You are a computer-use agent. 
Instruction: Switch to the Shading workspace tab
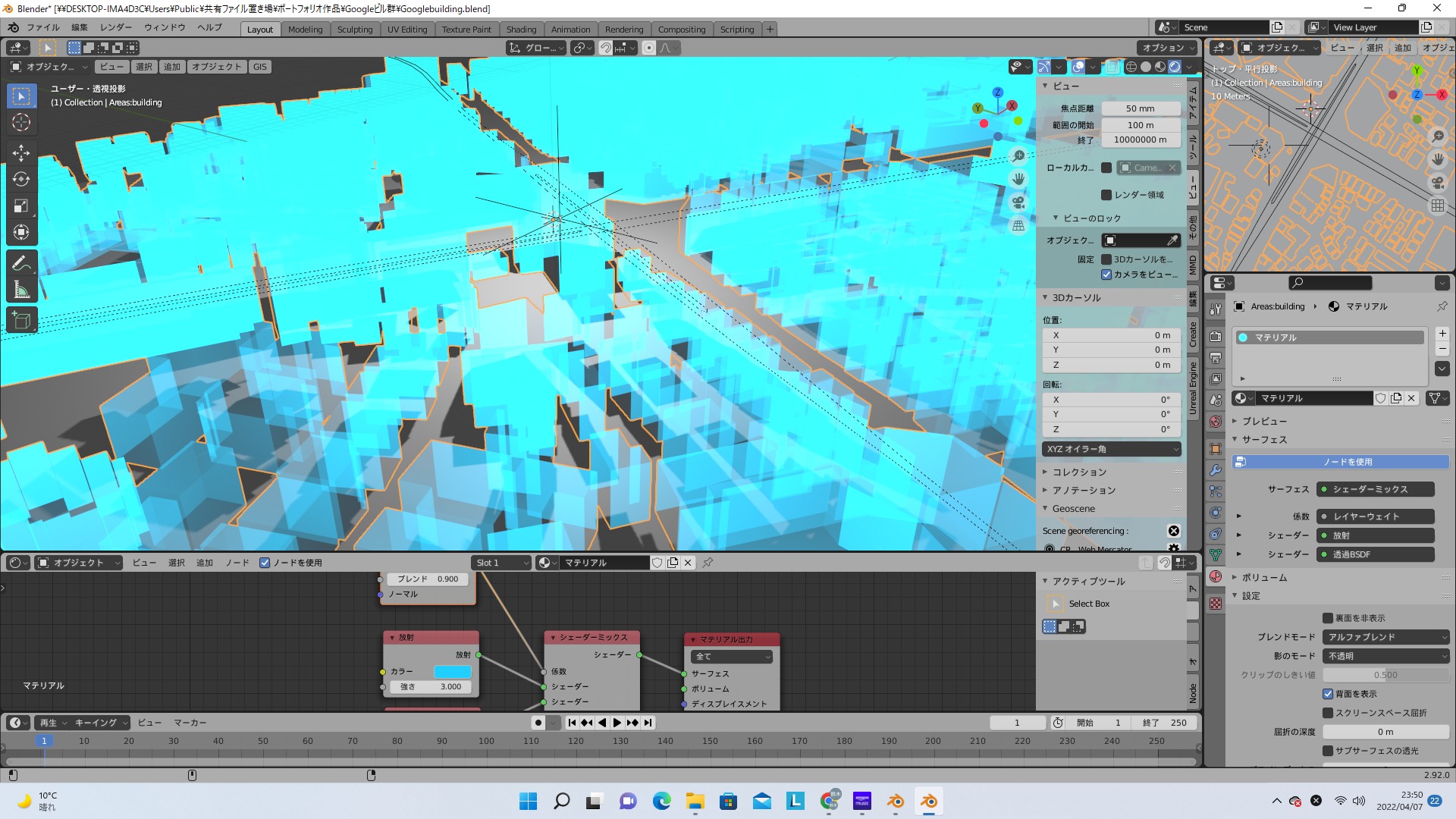pyautogui.click(x=521, y=30)
